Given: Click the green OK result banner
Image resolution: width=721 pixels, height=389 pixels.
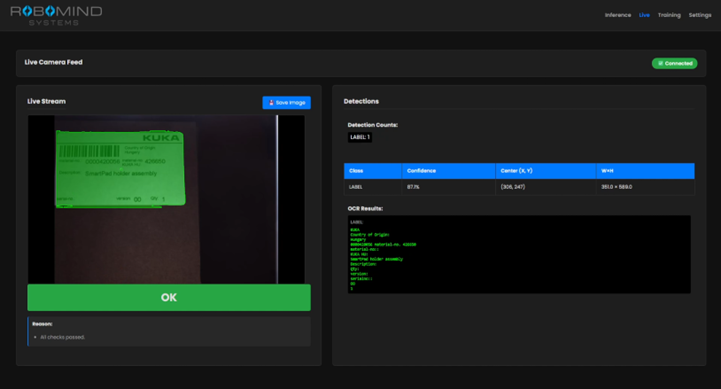Looking at the screenshot, I should point(169,297).
